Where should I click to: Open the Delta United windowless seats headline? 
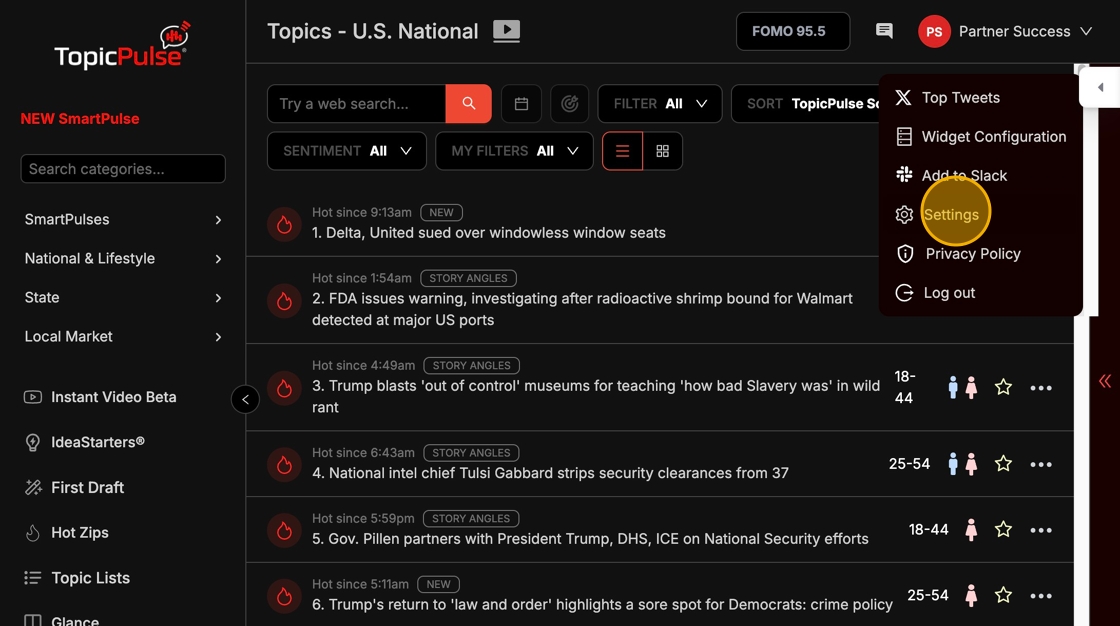click(x=489, y=233)
